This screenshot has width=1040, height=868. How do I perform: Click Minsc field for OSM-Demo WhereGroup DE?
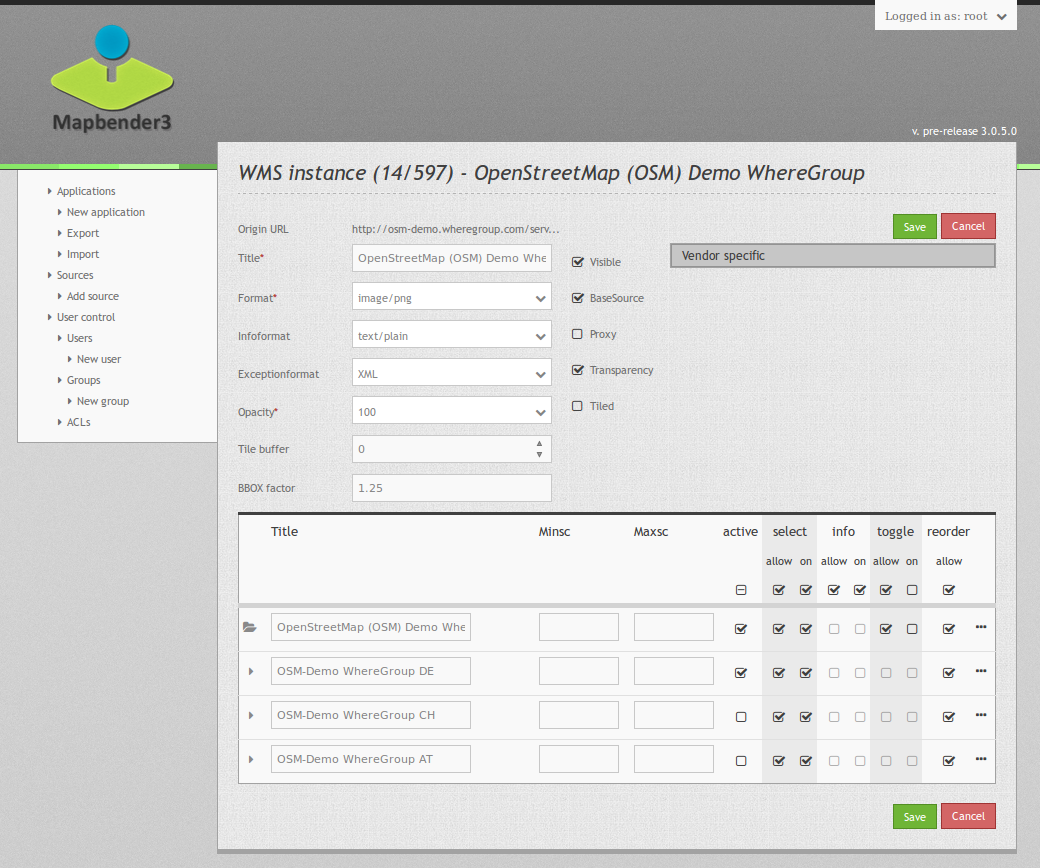[x=579, y=671]
